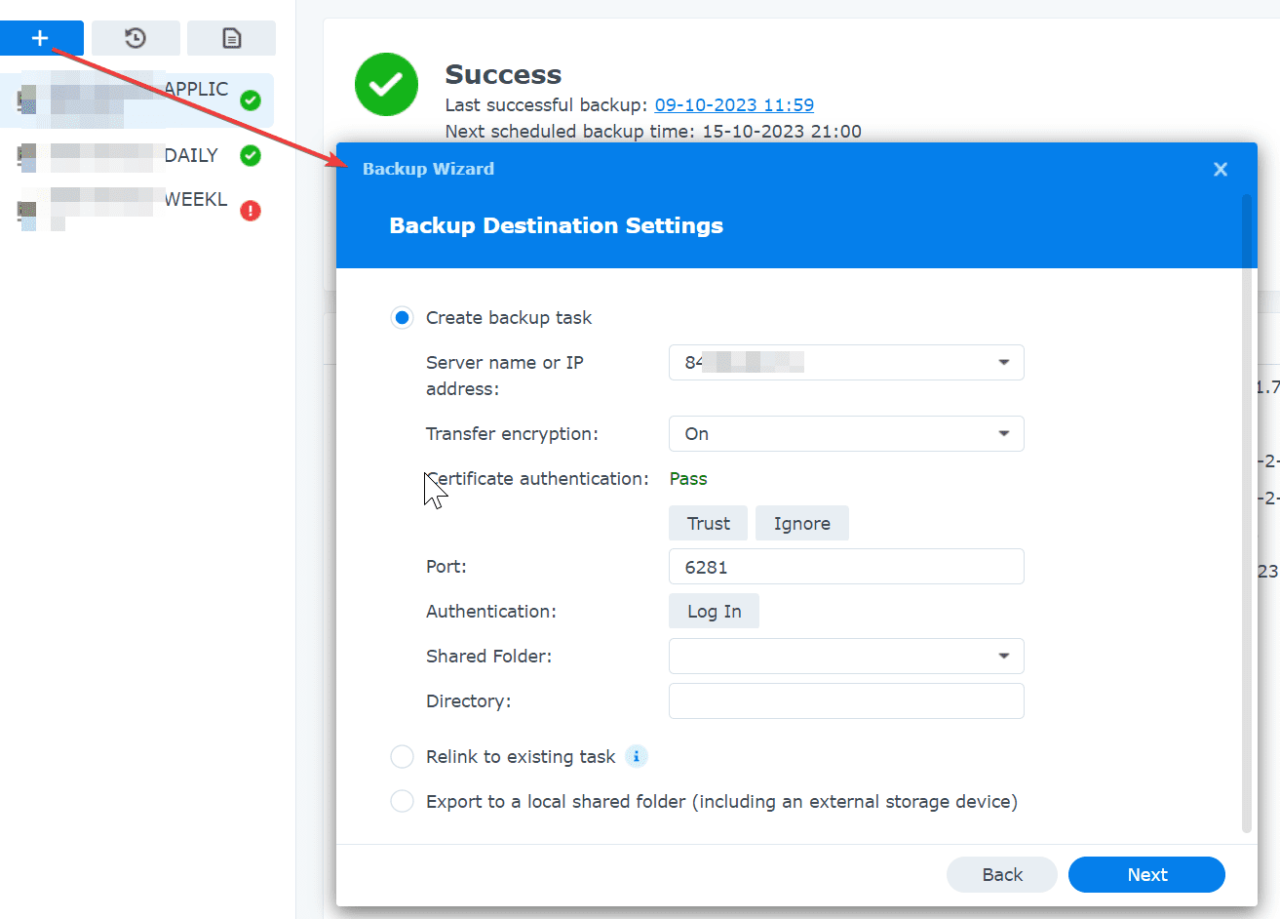
Task: Click the large green Success check icon
Action: pyautogui.click(x=386, y=85)
